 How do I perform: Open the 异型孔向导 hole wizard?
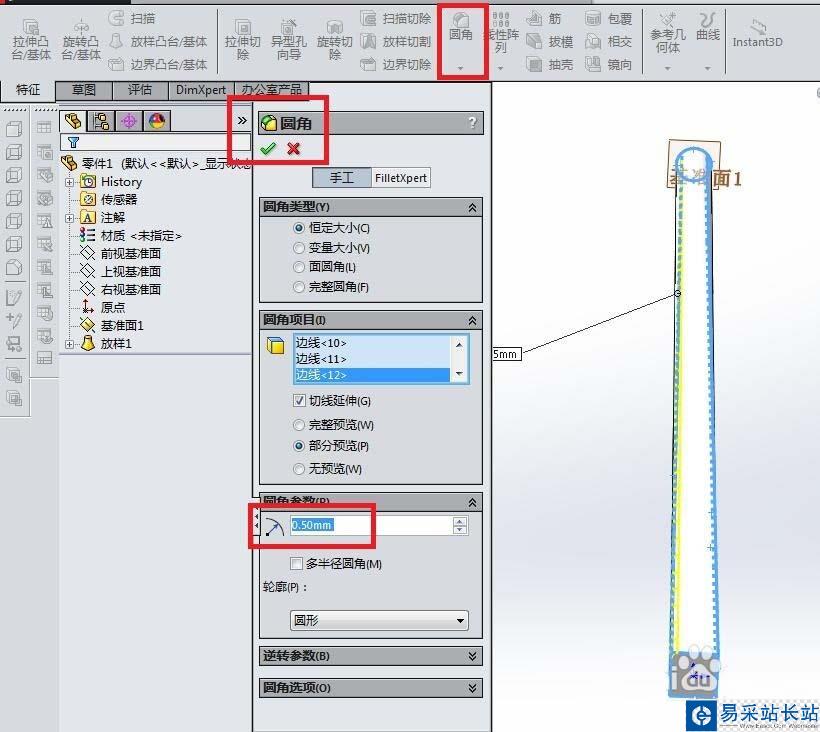click(x=289, y=40)
